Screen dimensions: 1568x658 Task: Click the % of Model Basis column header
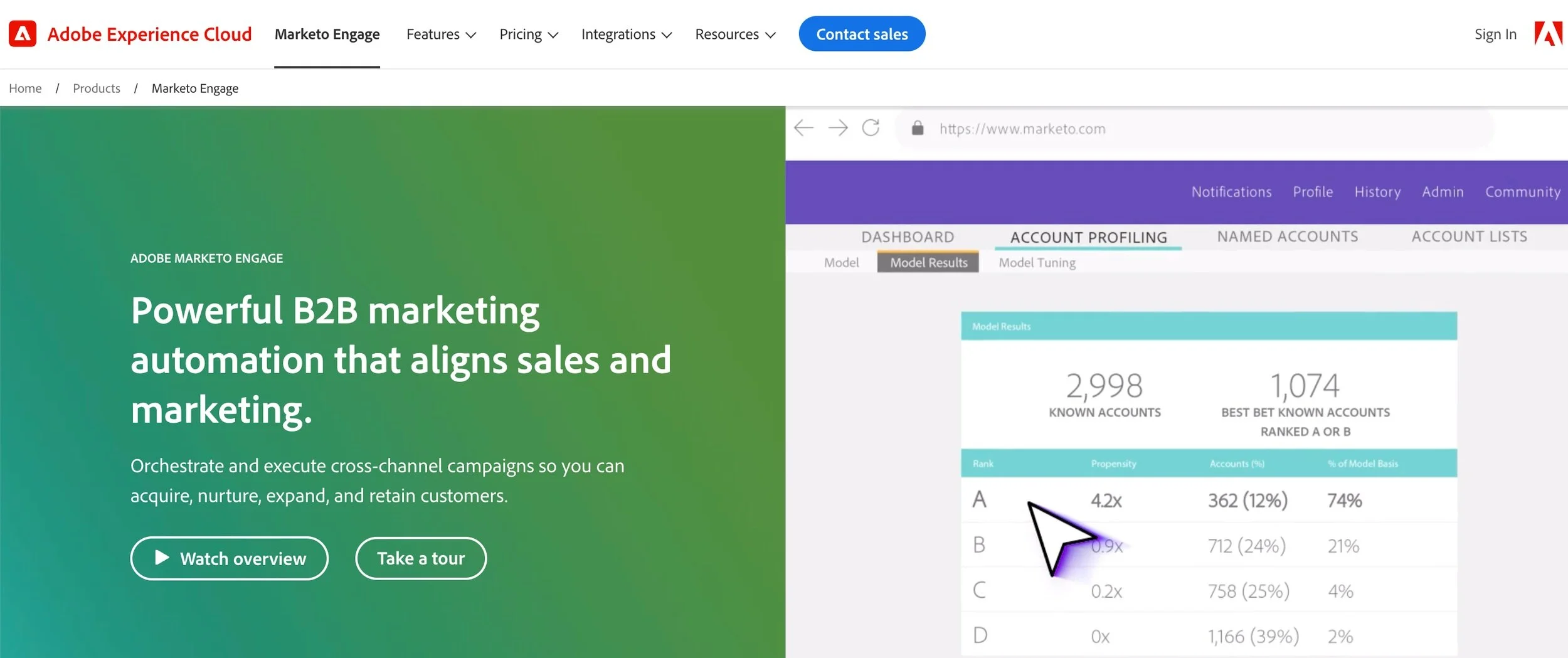click(1362, 464)
